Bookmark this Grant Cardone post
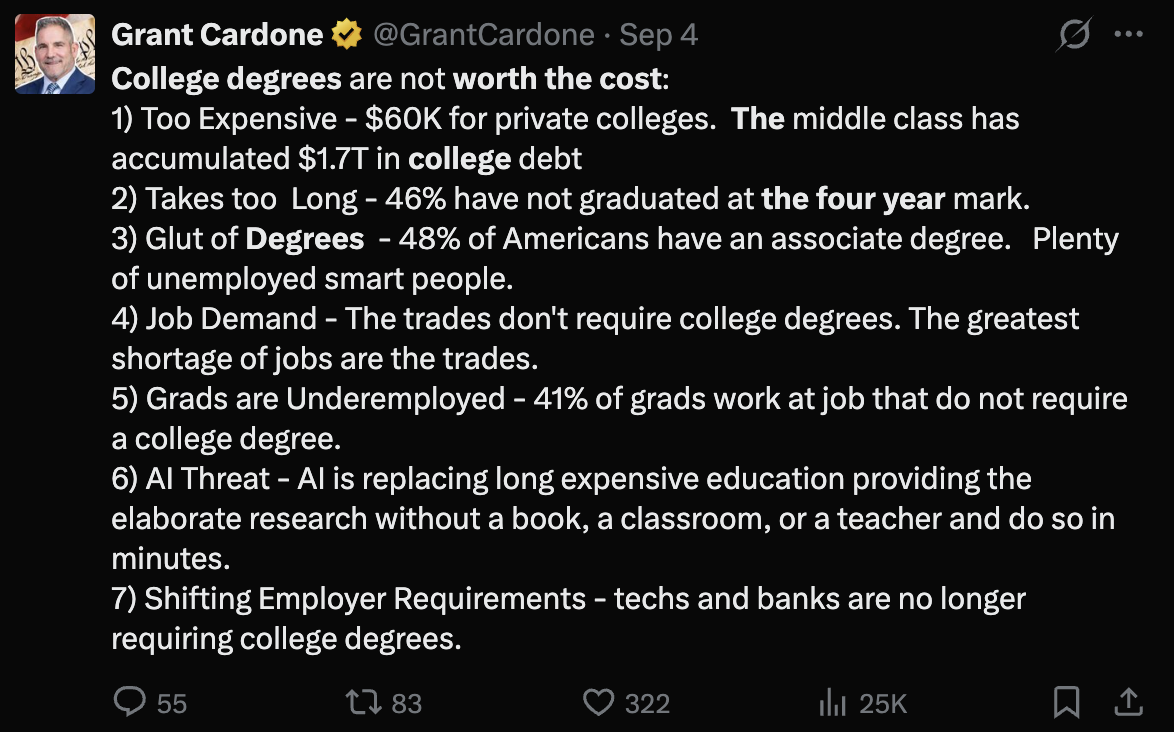1174x732 pixels. pos(1067,702)
